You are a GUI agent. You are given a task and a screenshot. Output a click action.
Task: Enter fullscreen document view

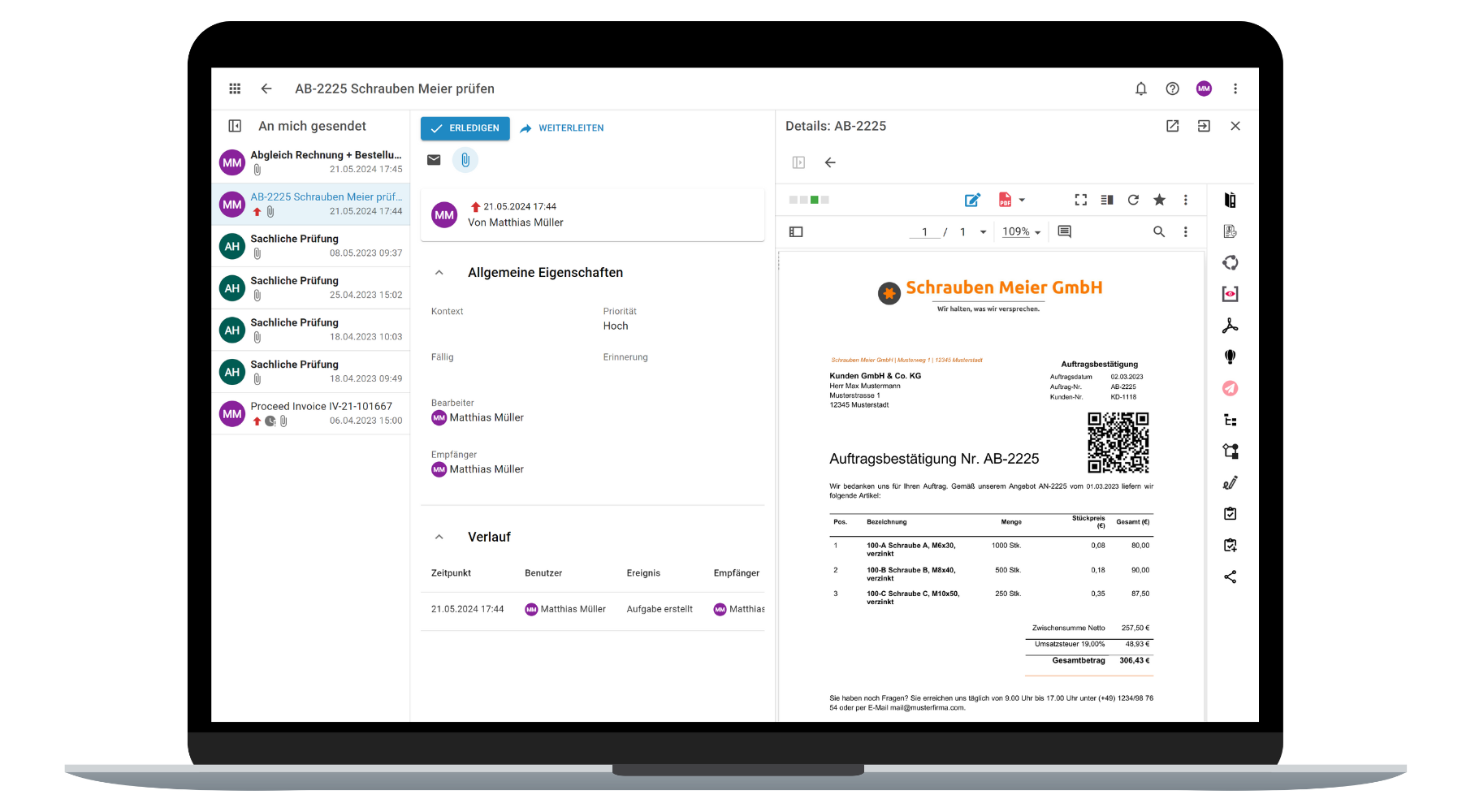(1080, 199)
